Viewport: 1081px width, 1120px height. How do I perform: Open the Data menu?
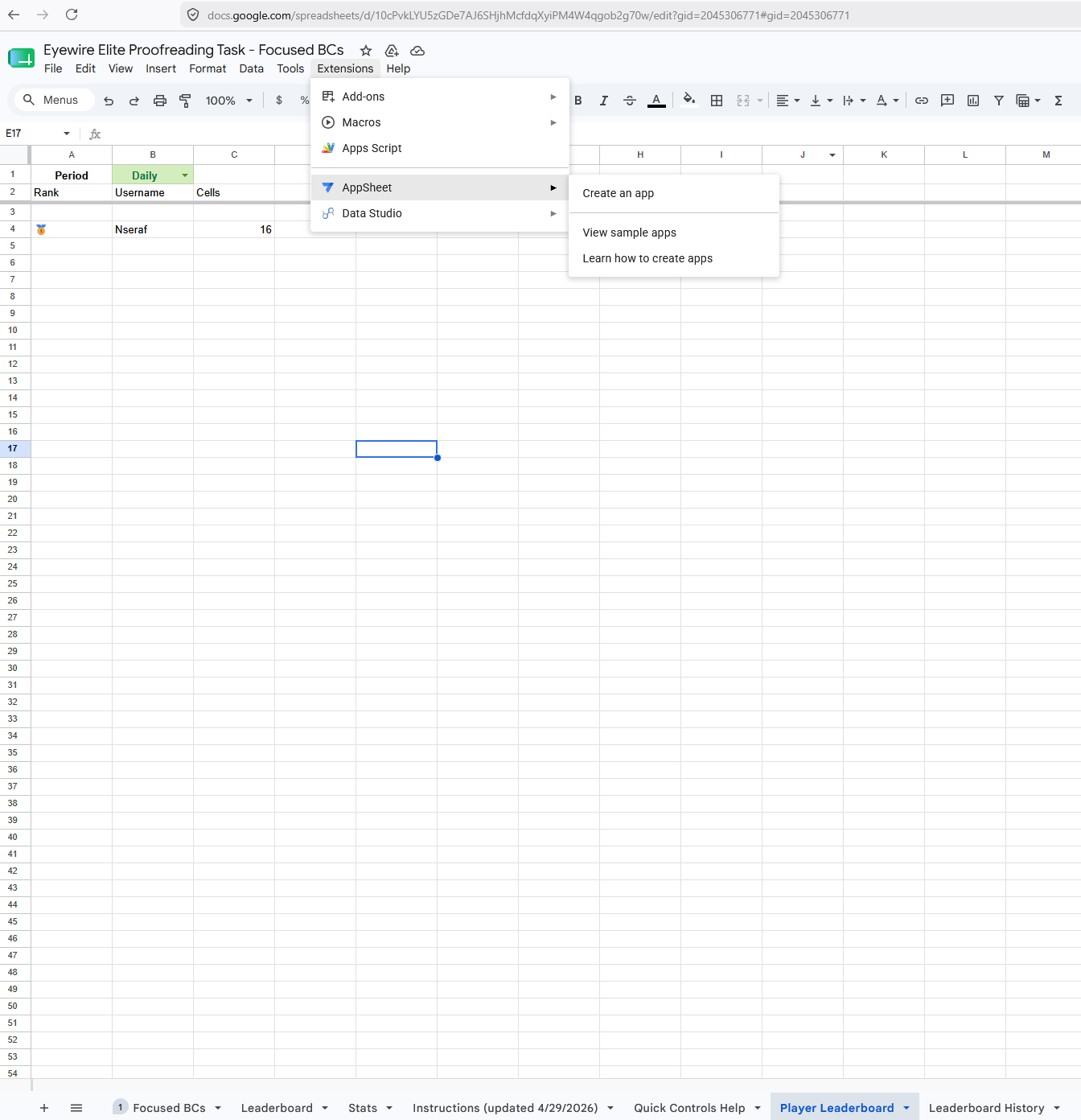(252, 69)
